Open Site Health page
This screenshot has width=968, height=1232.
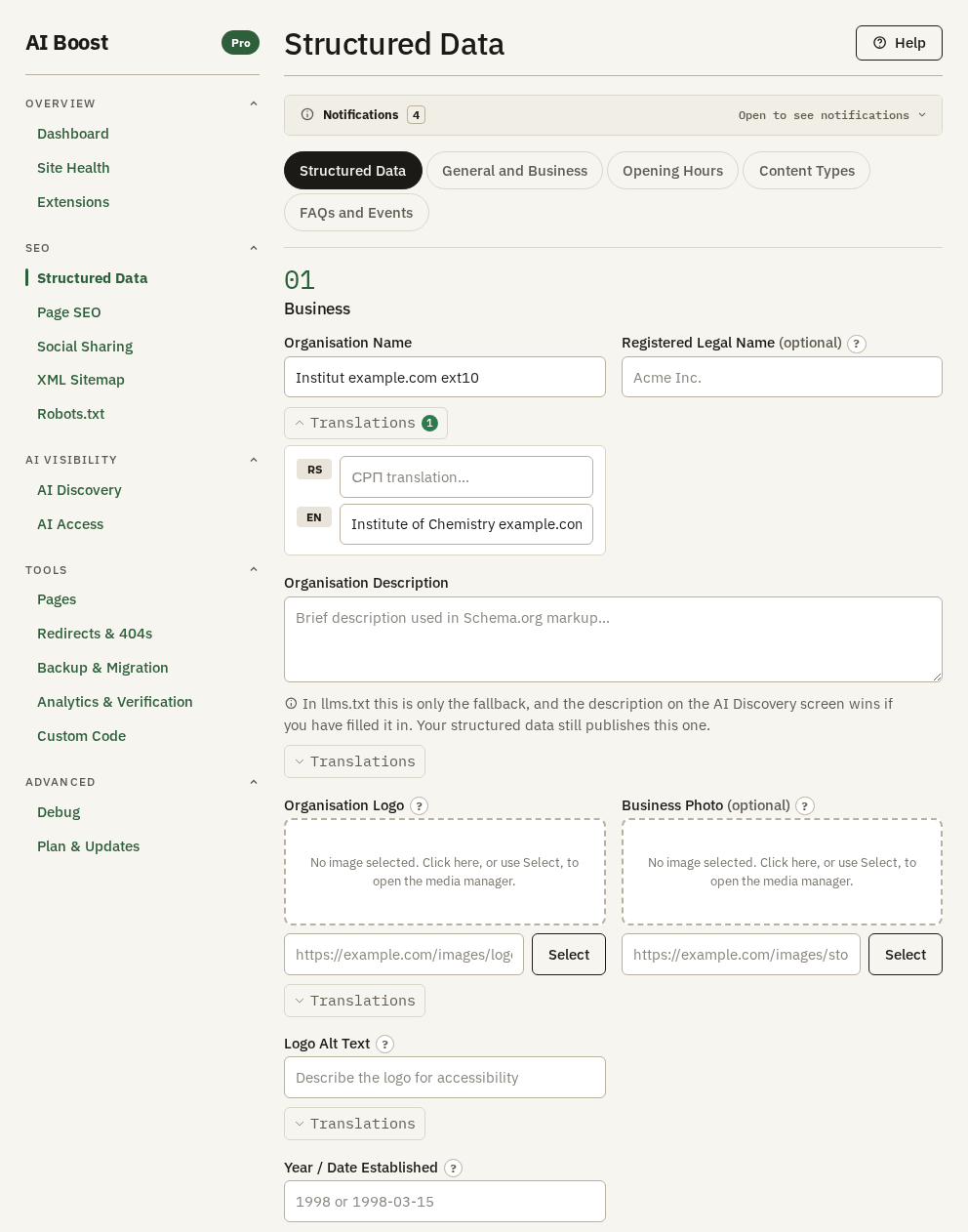(x=73, y=168)
